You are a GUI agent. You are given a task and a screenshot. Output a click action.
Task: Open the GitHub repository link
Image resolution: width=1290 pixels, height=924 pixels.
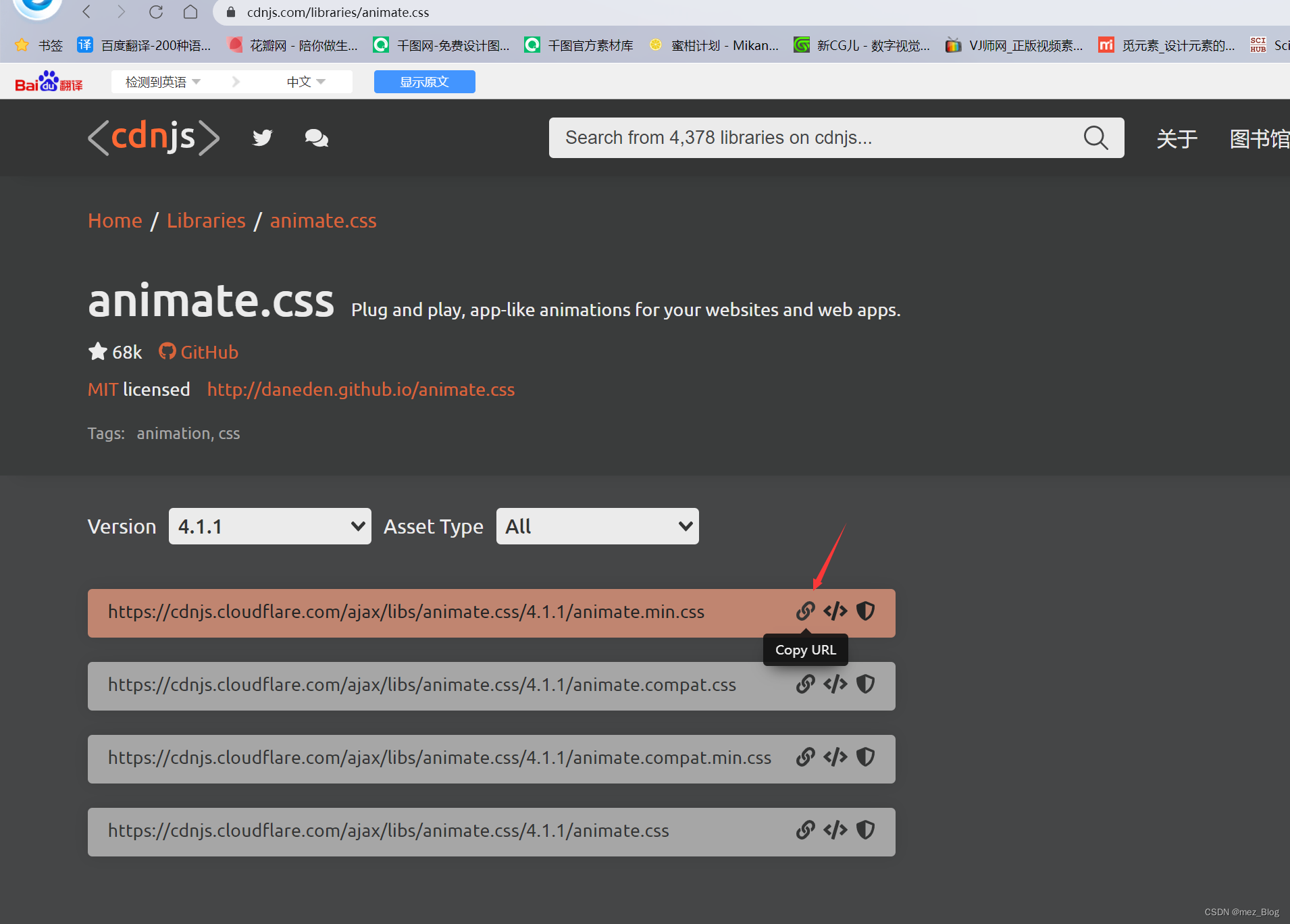199,352
